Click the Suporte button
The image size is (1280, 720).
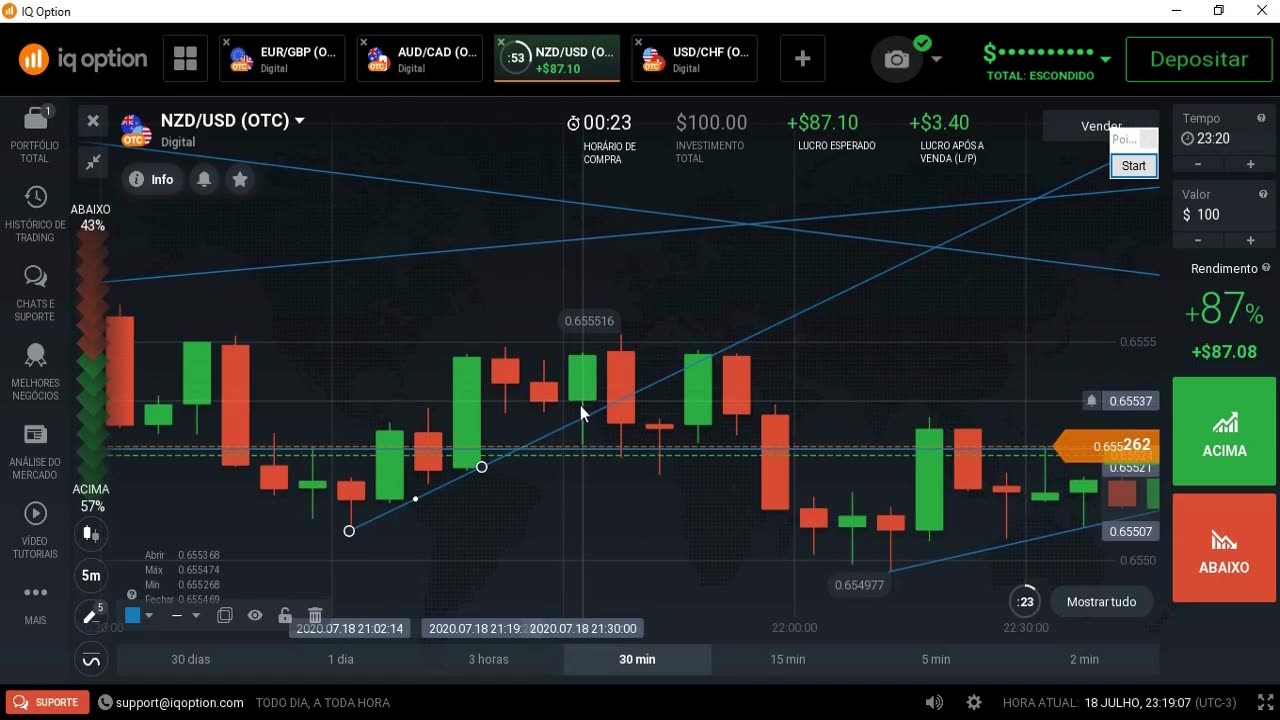coord(46,703)
